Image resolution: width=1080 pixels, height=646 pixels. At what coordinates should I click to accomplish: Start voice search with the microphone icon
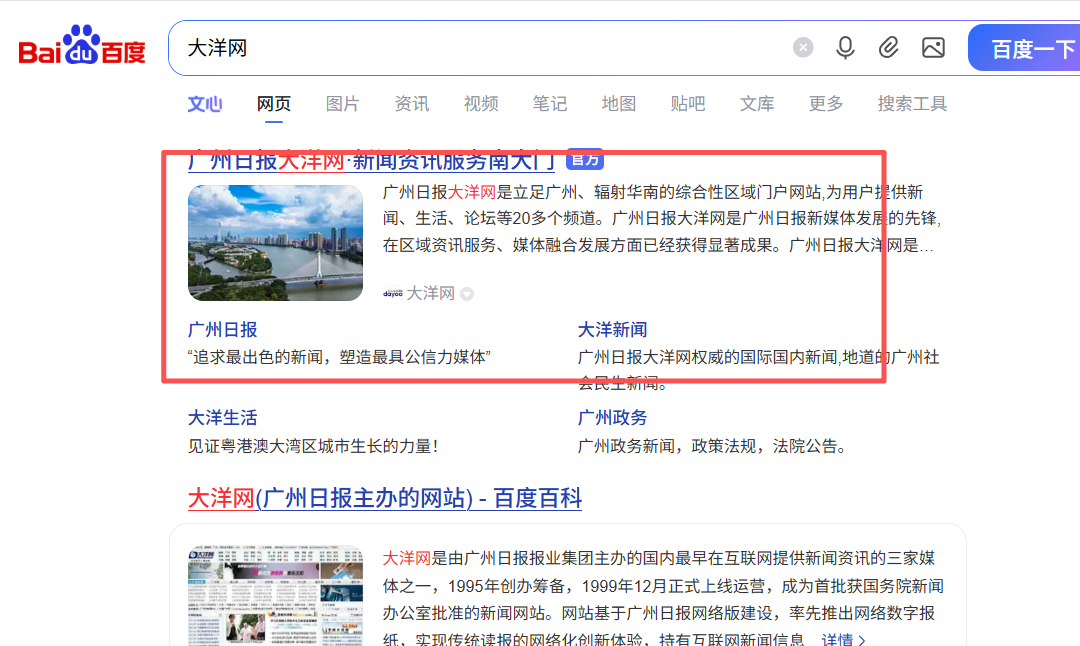point(845,47)
